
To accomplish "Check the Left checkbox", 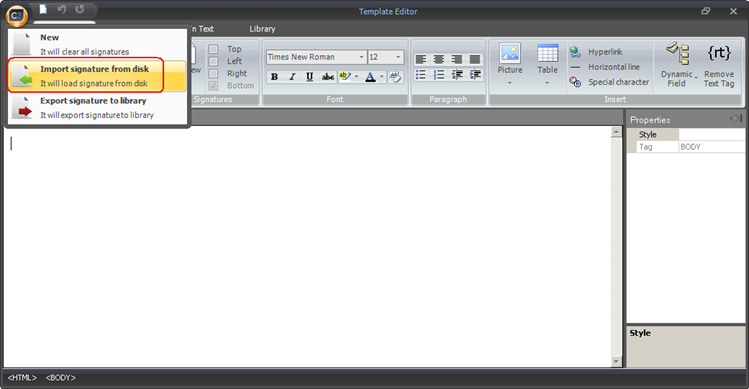I will [x=214, y=61].
